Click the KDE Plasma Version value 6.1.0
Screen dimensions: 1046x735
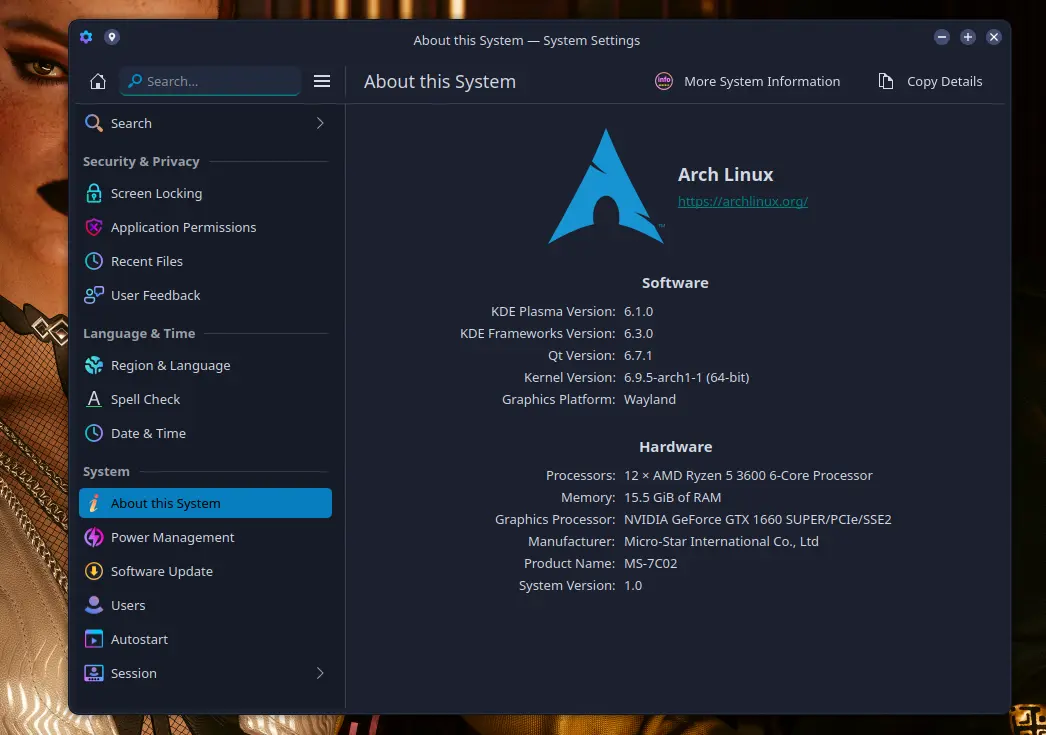tap(638, 311)
